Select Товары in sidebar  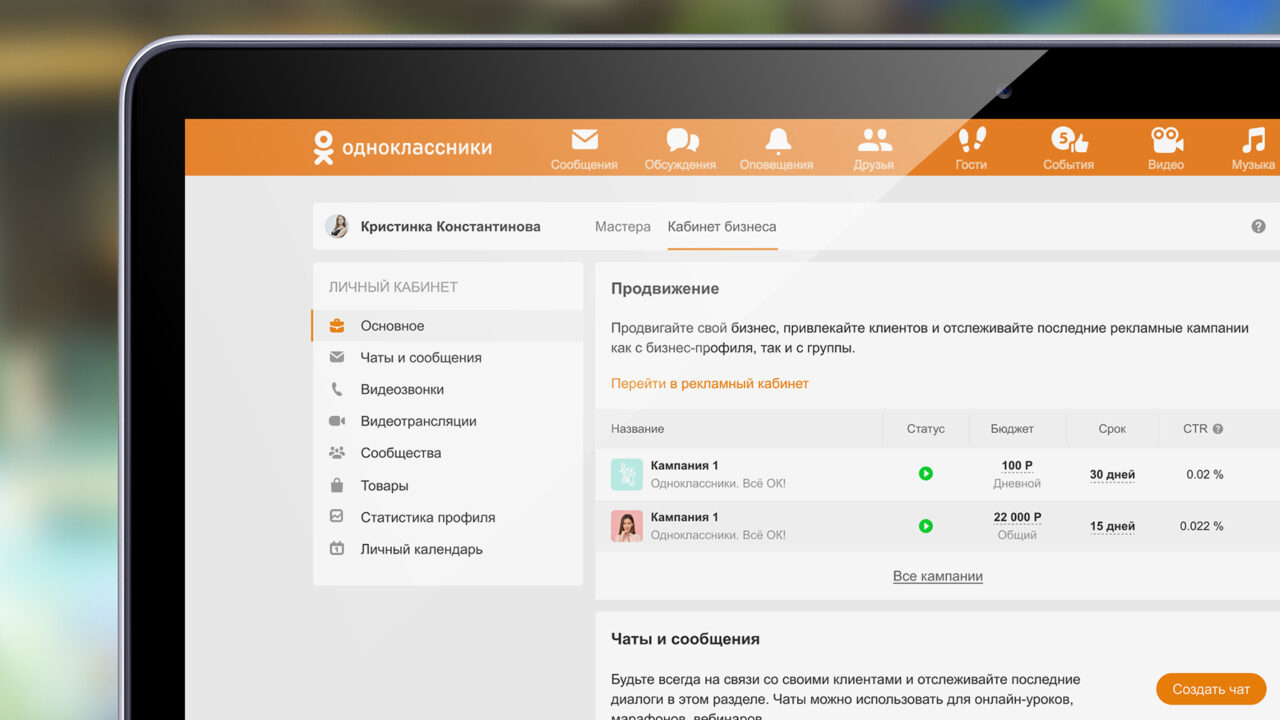click(447, 486)
